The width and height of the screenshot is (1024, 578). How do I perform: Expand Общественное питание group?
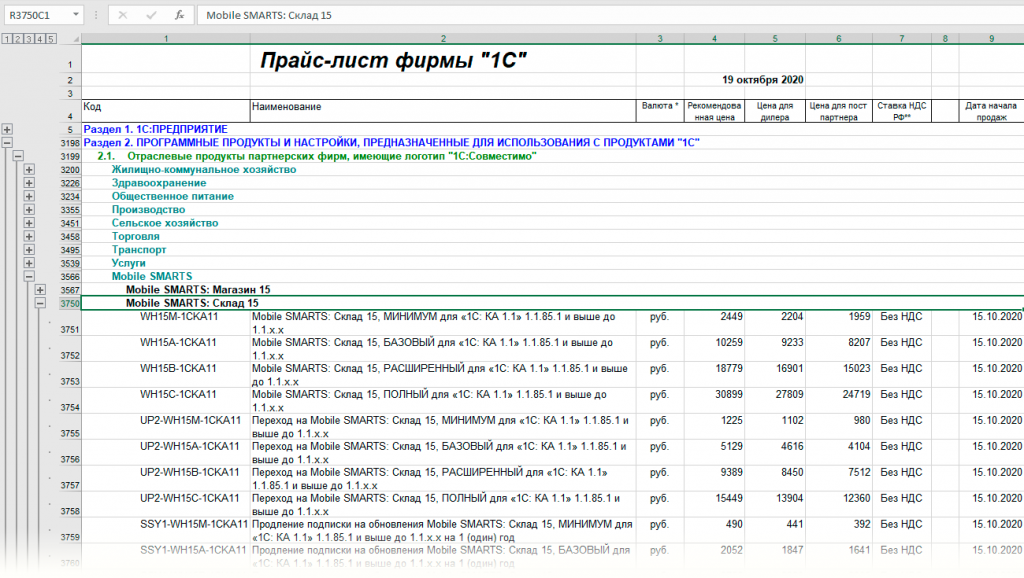point(29,196)
